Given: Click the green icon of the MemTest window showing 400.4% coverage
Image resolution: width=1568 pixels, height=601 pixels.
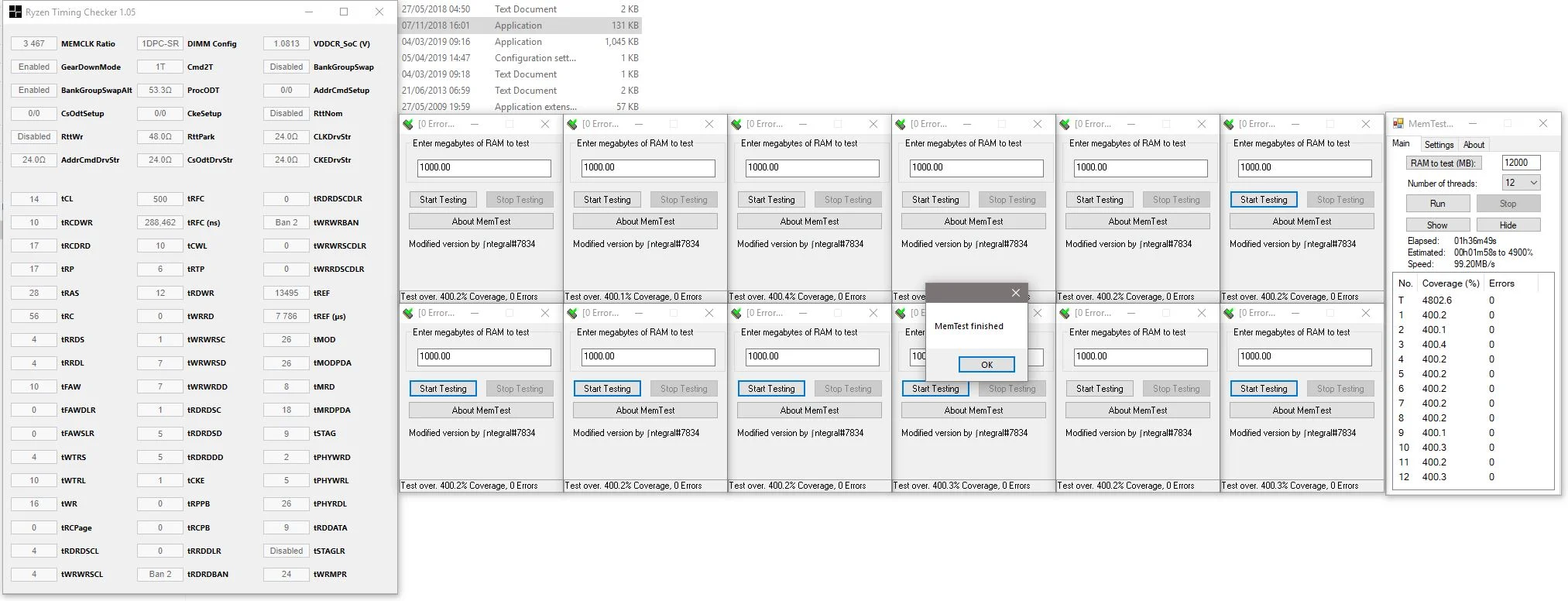Looking at the screenshot, I should tap(736, 124).
